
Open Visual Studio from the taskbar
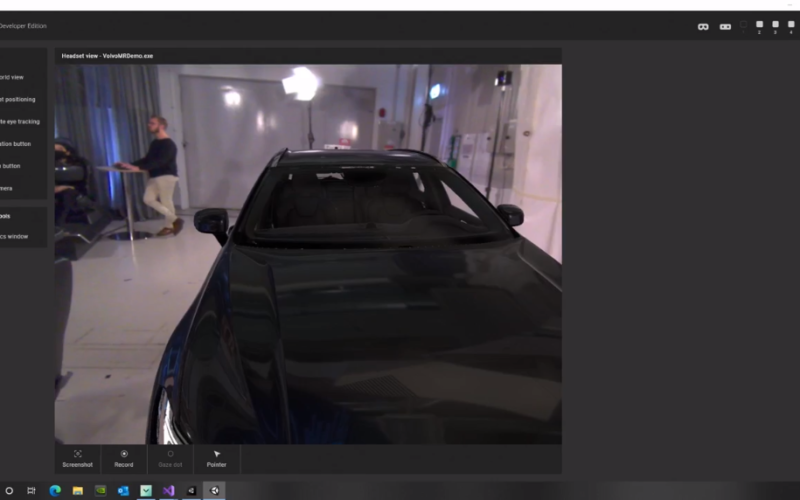tap(168, 490)
